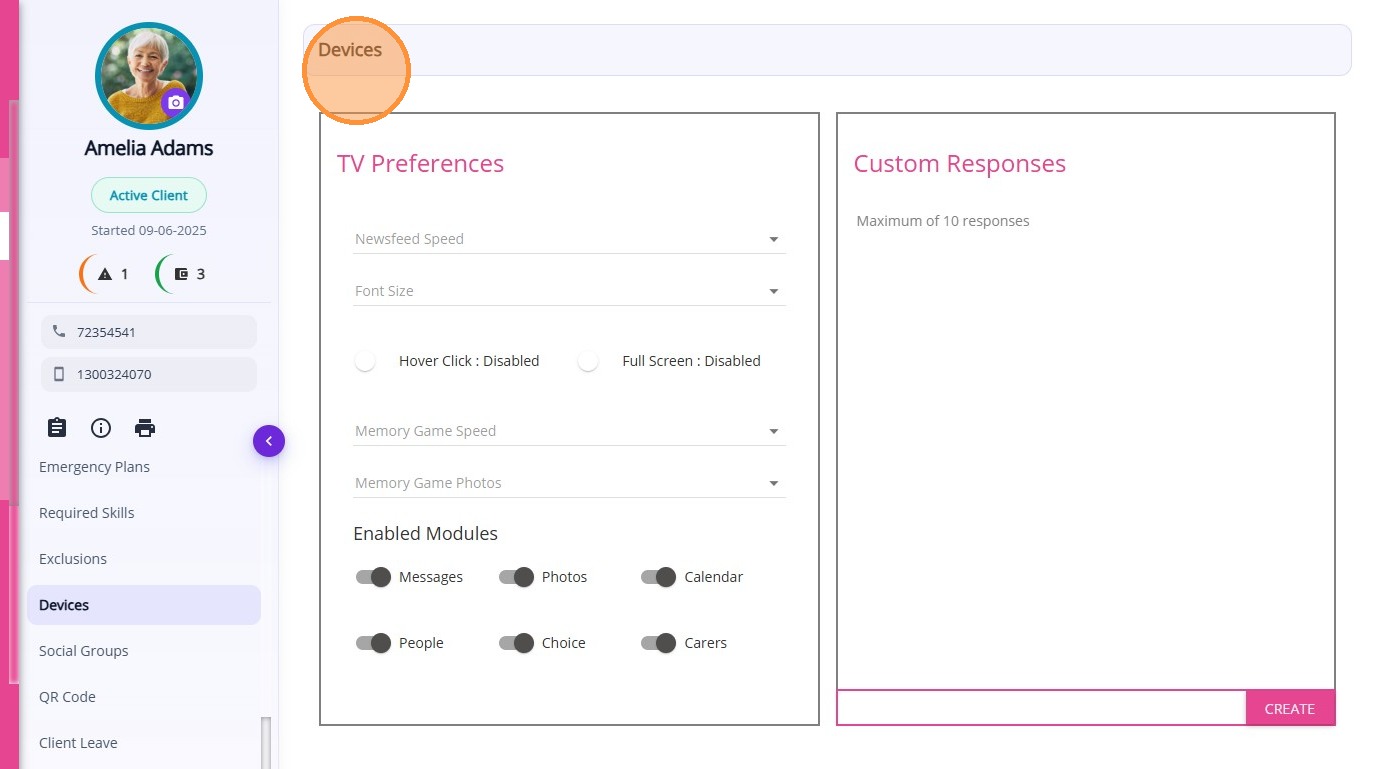Click the info circle icon
The height and width of the screenshot is (769, 1376).
[101, 428]
